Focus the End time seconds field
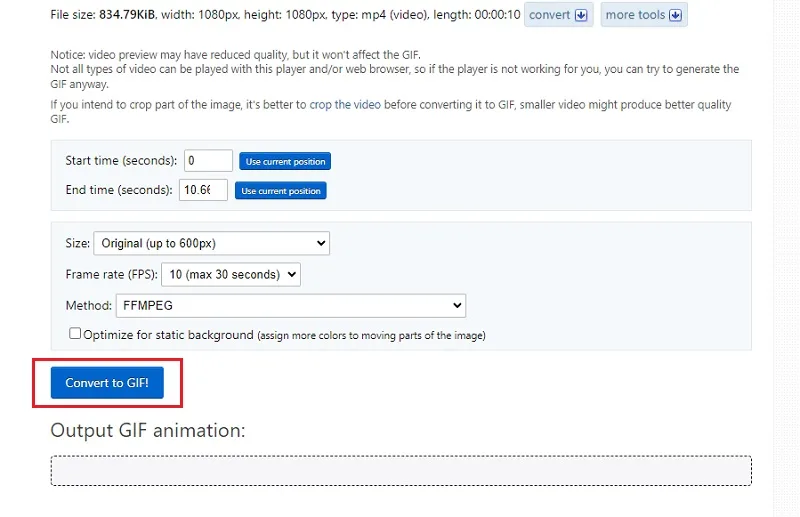The width and height of the screenshot is (800, 517). coord(203,190)
